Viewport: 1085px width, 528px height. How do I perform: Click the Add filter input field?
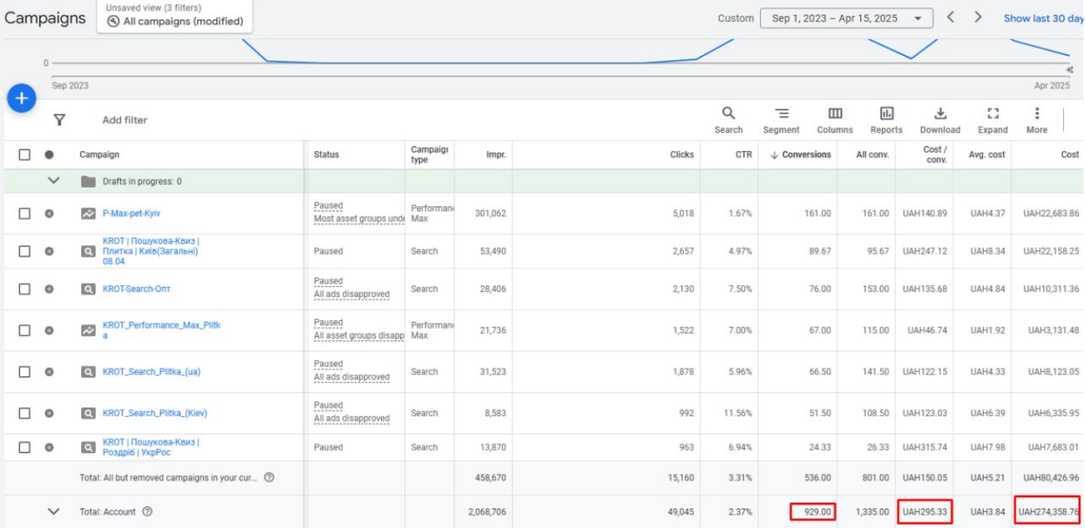point(125,120)
